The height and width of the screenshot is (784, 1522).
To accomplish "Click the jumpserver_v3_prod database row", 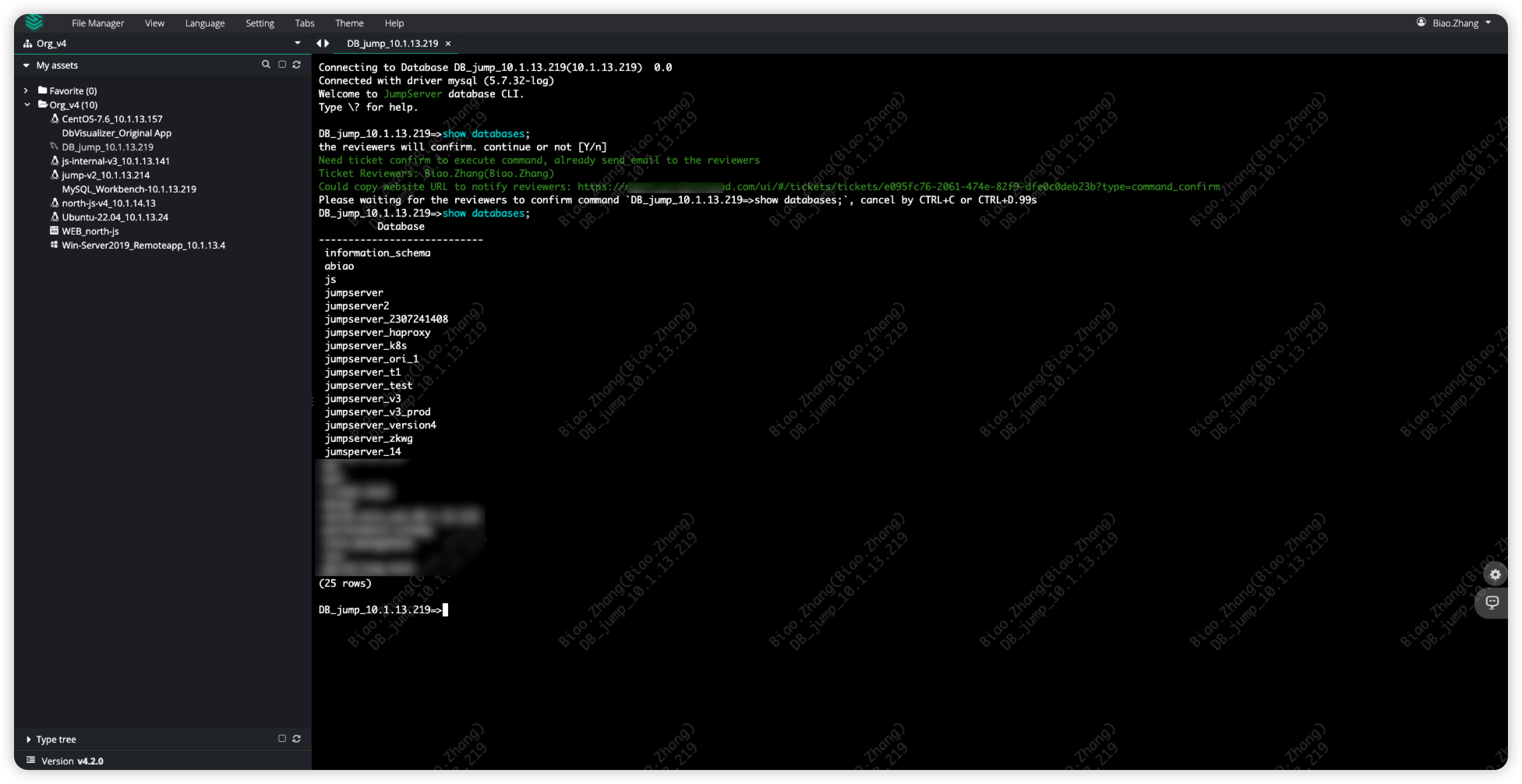I will click(x=377, y=412).
